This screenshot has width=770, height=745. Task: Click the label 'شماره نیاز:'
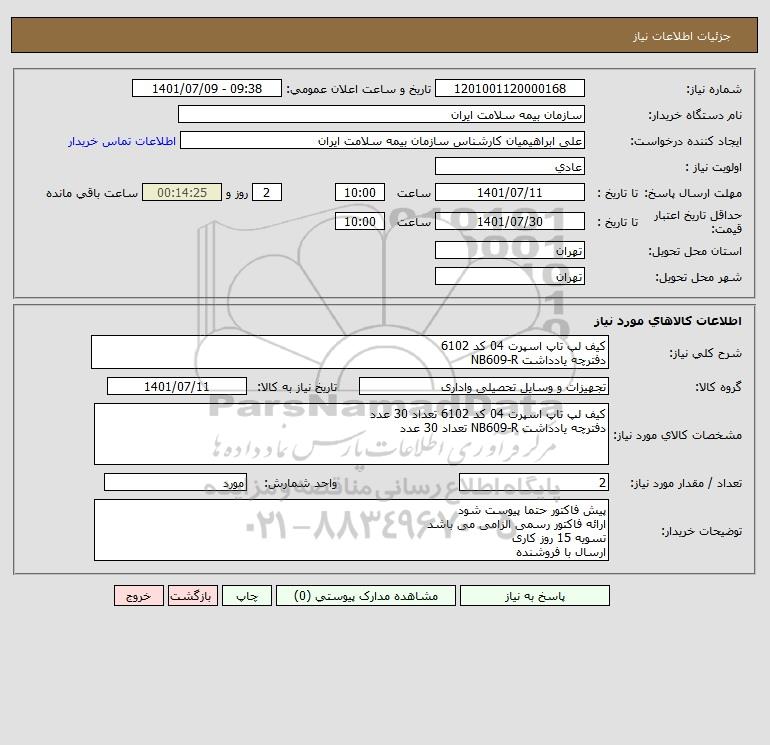pyautogui.click(x=714, y=89)
